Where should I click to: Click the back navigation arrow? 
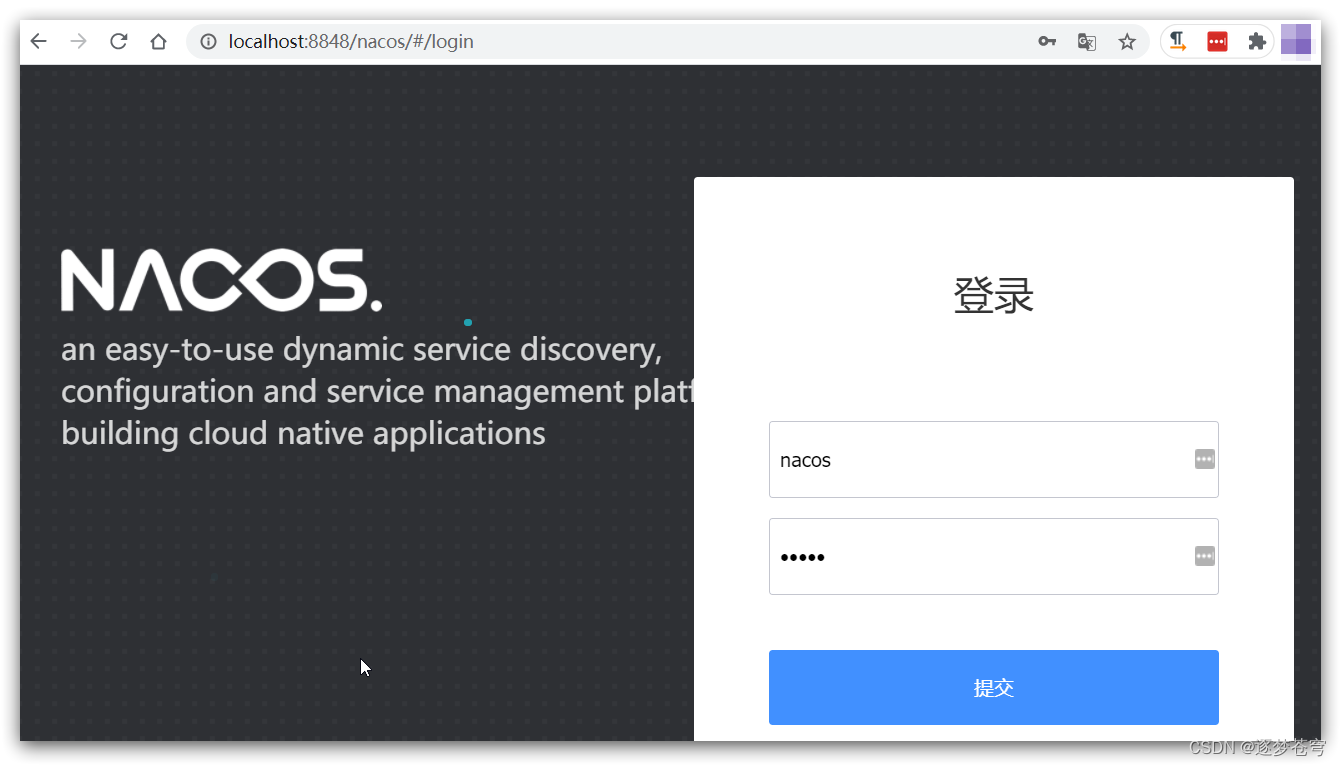click(38, 41)
